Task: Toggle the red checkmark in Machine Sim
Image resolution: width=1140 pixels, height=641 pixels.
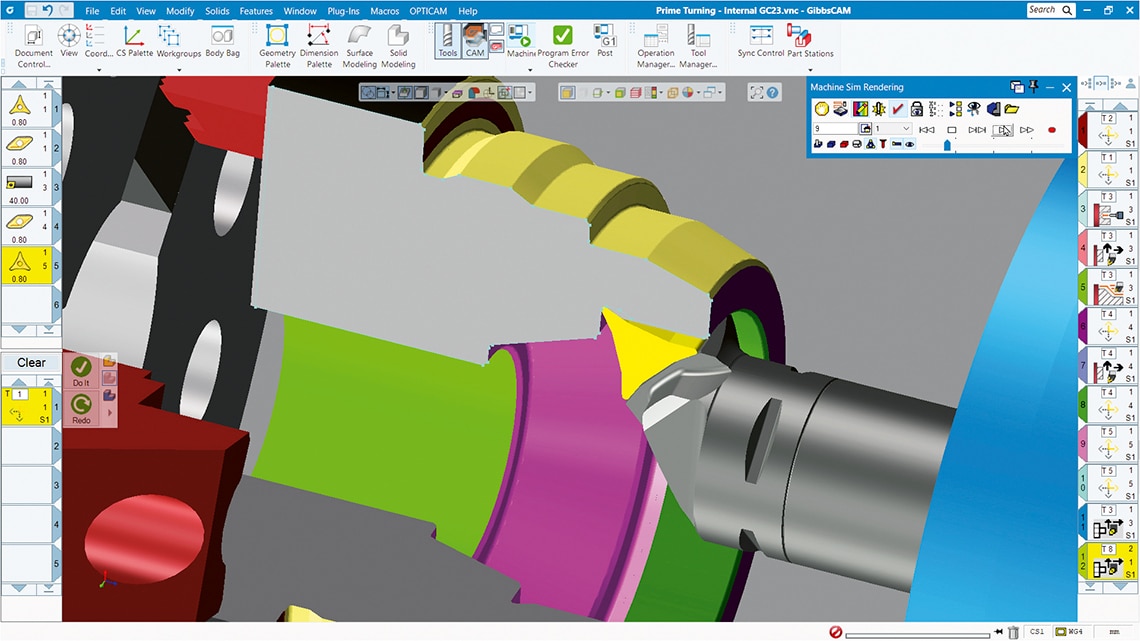Action: coord(898,109)
